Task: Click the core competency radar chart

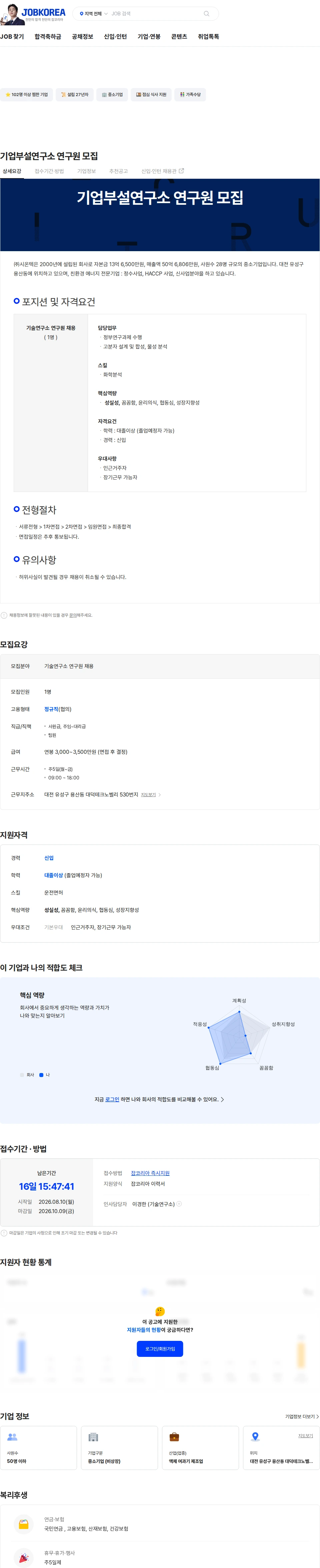Action: pyautogui.click(x=239, y=1035)
